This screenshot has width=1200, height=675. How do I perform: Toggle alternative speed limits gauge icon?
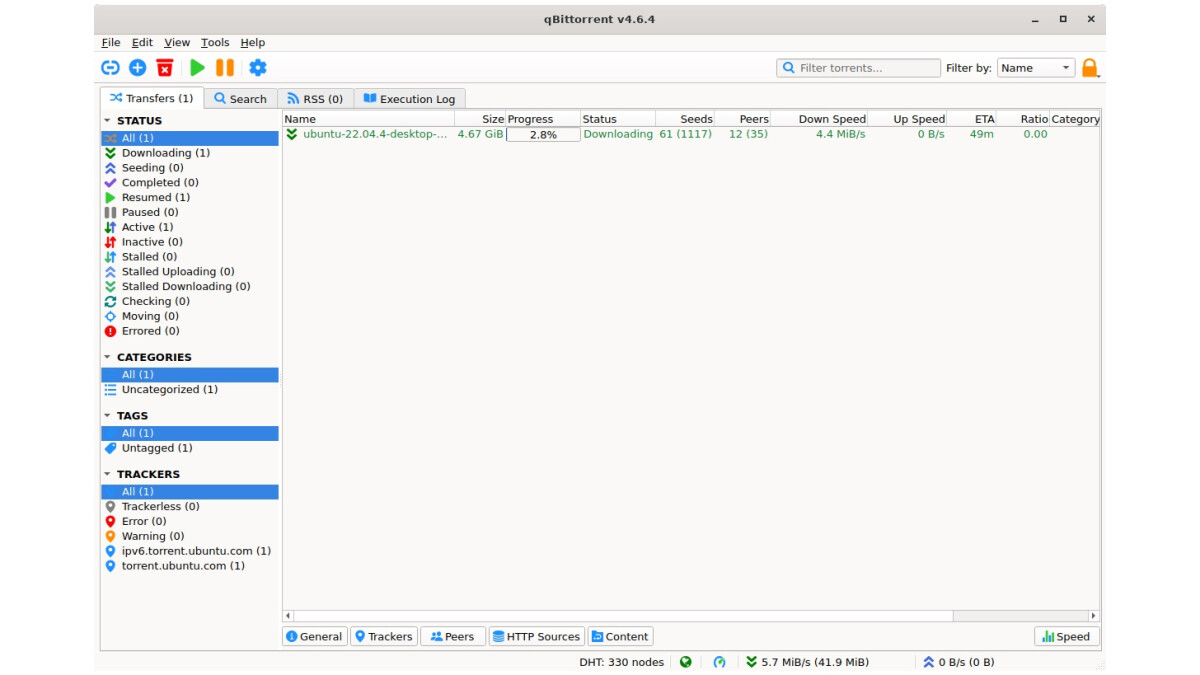point(719,662)
